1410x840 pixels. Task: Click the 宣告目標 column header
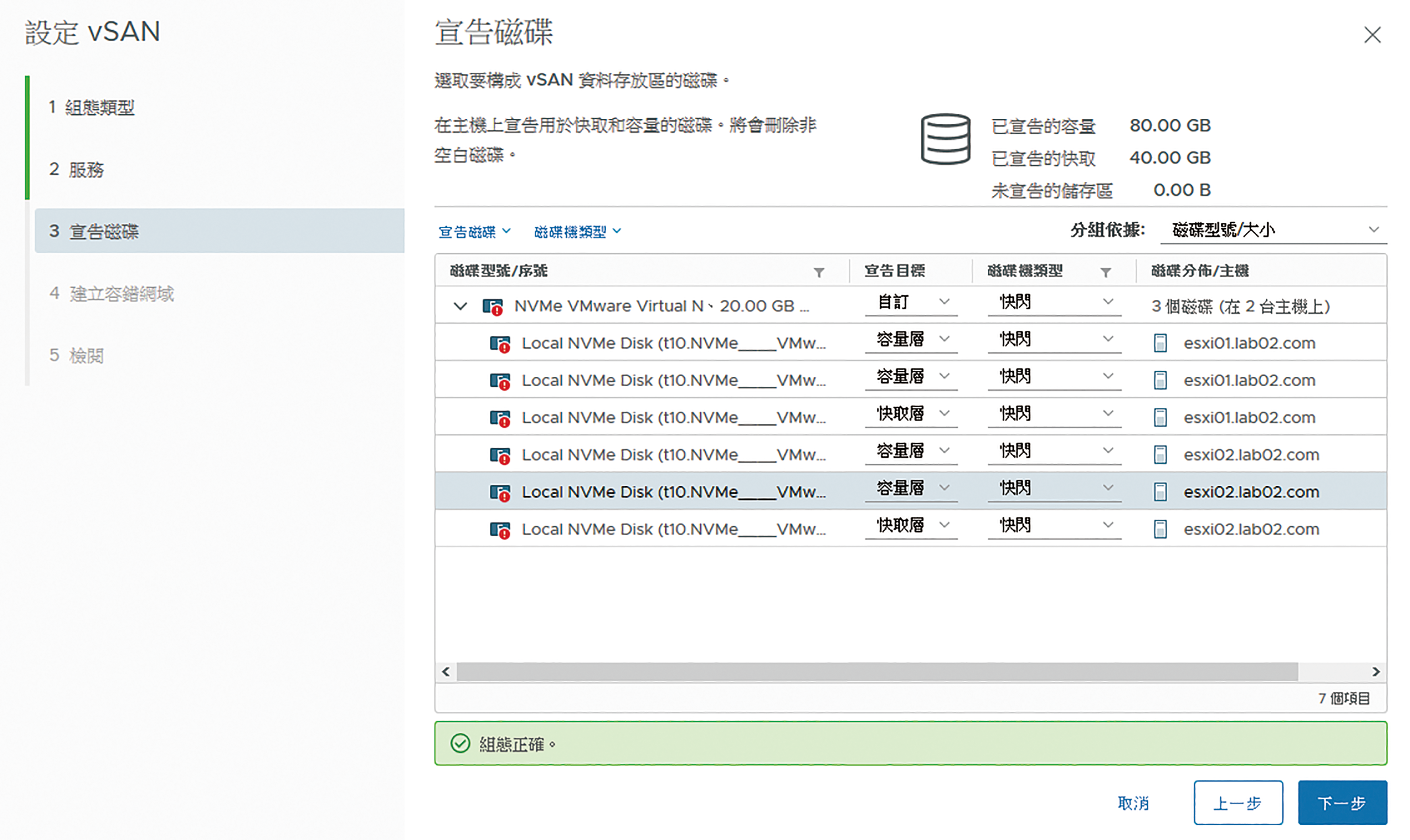(895, 271)
